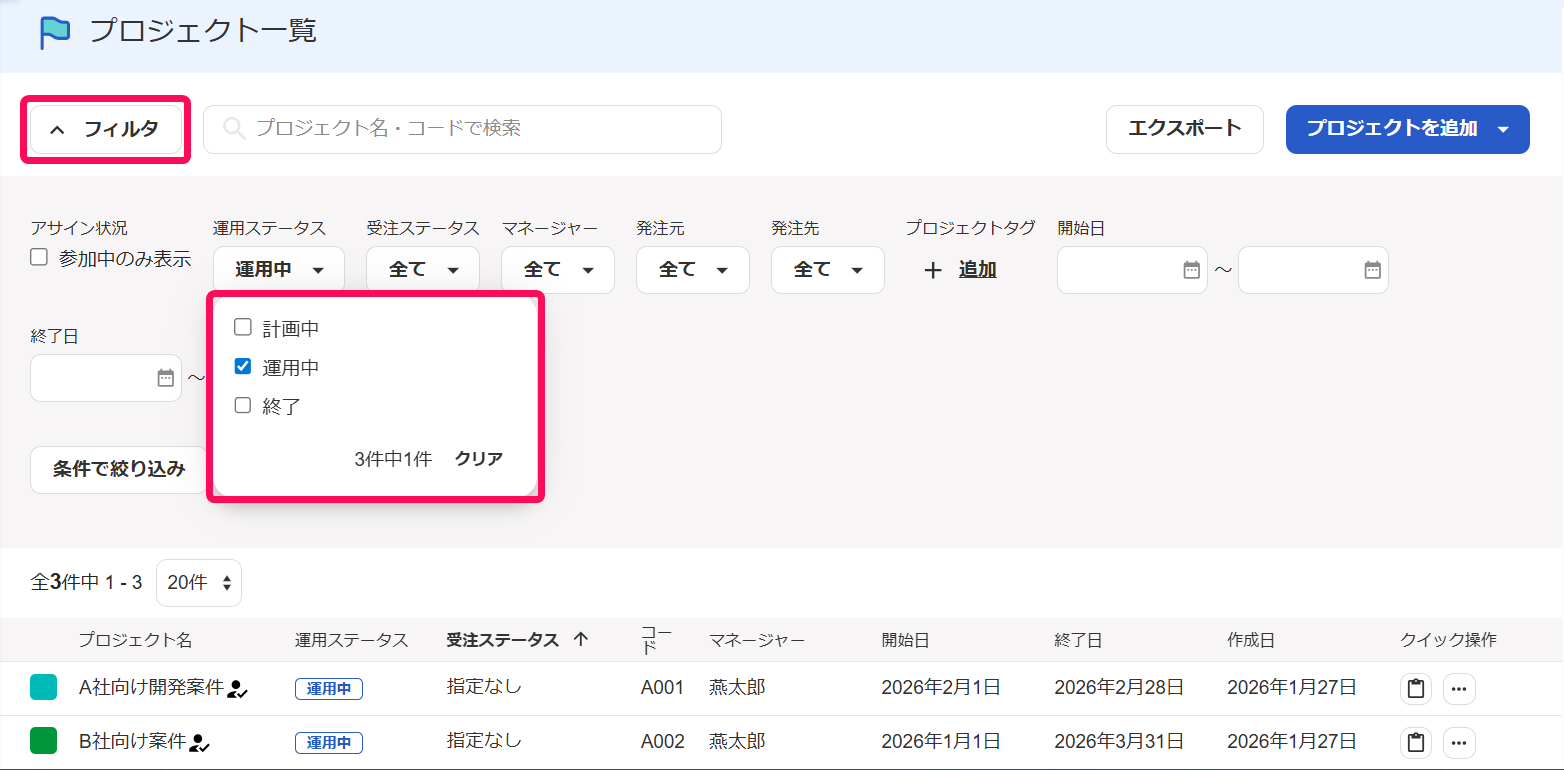The image size is (1564, 770).
Task: Click the 開始日 from-date input field
Action: [1132, 270]
